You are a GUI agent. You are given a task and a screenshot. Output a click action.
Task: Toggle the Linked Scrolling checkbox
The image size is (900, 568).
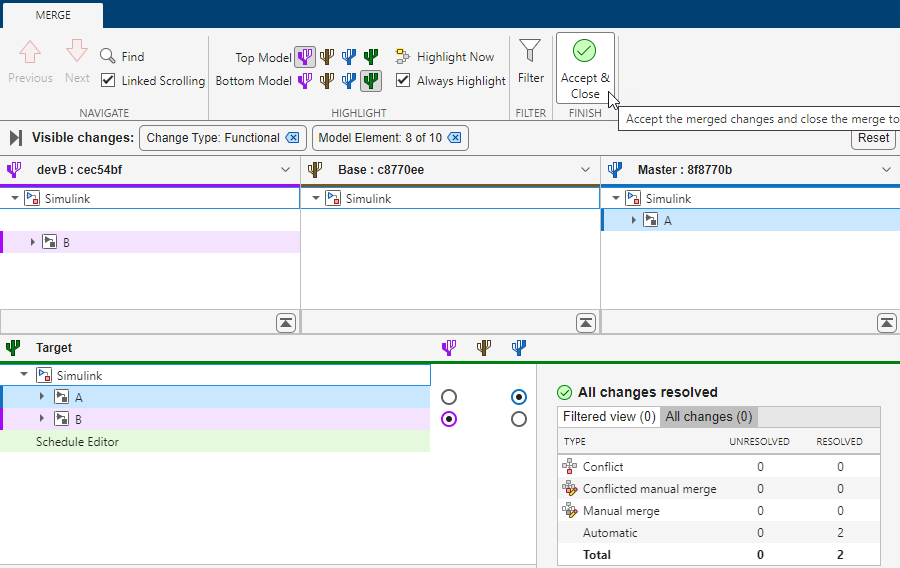[109, 81]
